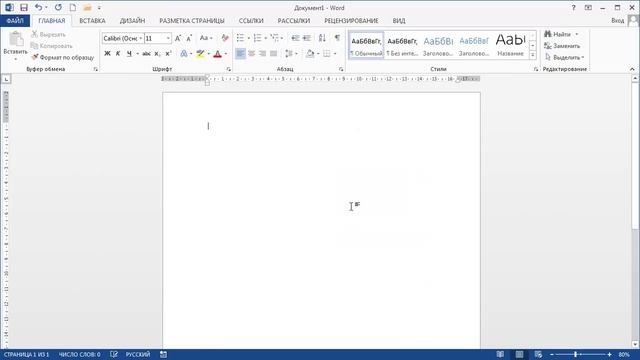Expand the underline style dropdown arrow

138,53
